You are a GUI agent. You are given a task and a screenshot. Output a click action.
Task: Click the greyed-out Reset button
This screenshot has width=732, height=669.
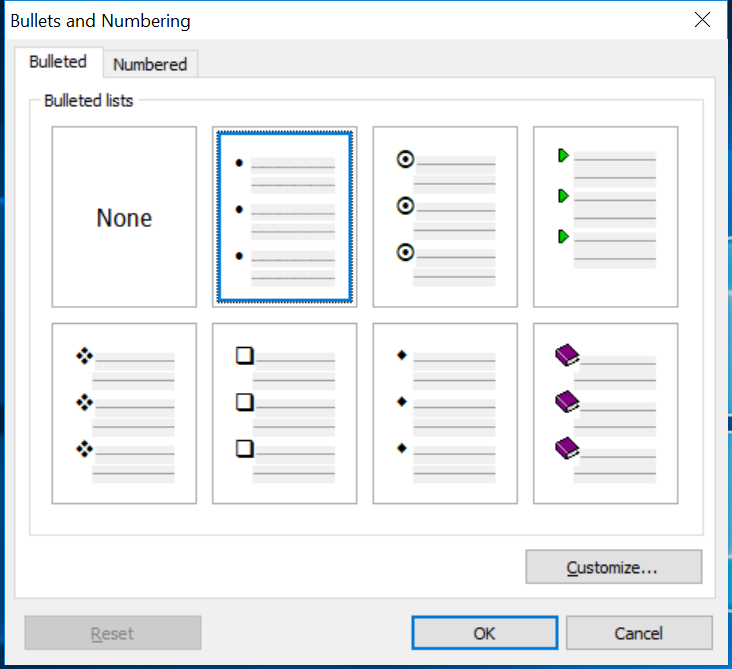coord(112,633)
